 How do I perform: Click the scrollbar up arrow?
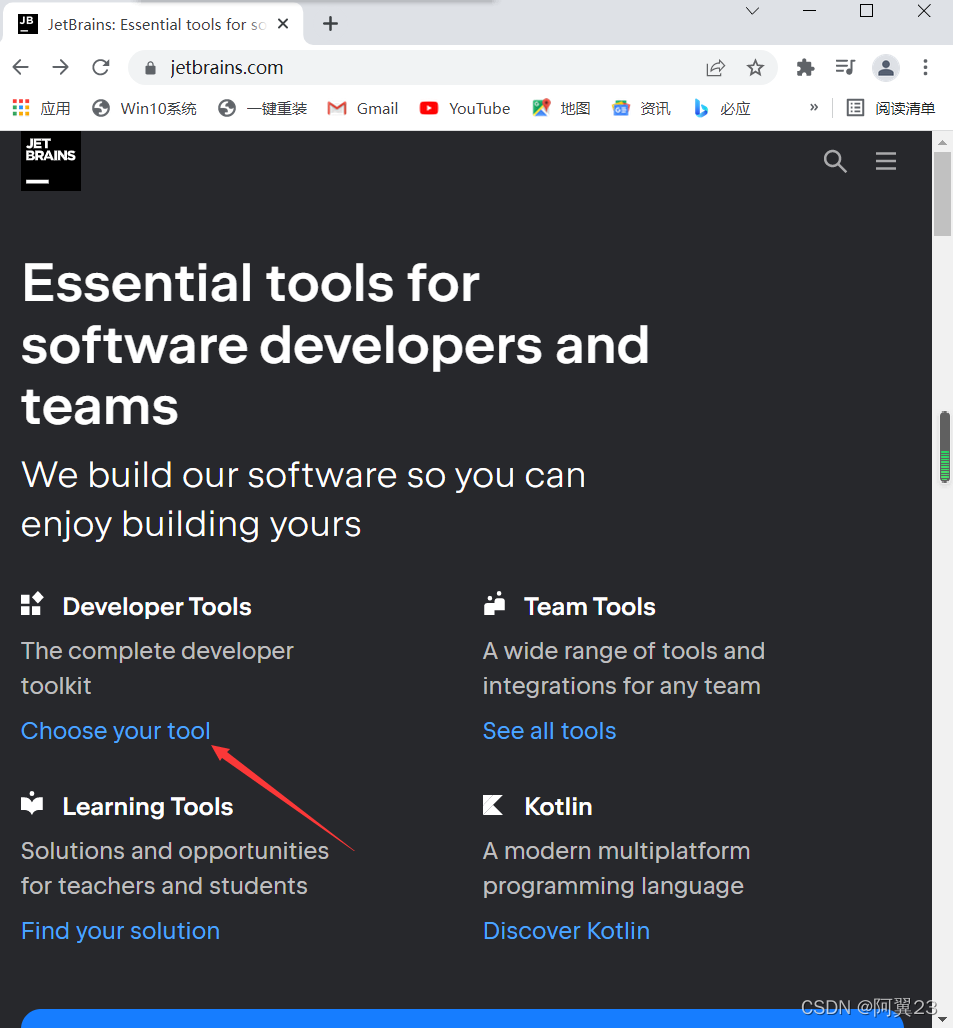pyautogui.click(x=943, y=142)
